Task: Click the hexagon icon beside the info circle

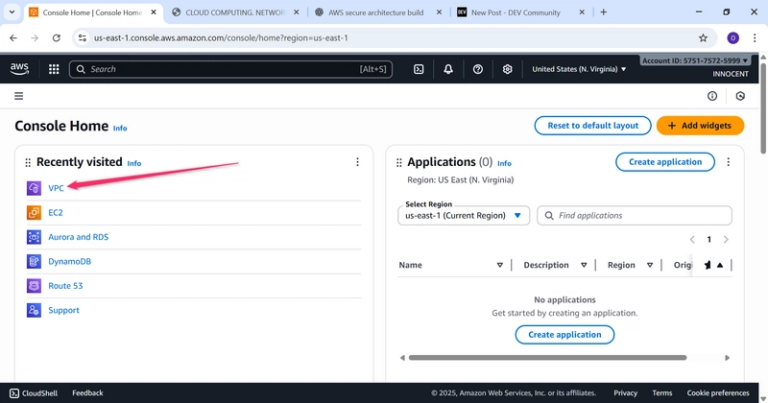Action: (x=740, y=96)
